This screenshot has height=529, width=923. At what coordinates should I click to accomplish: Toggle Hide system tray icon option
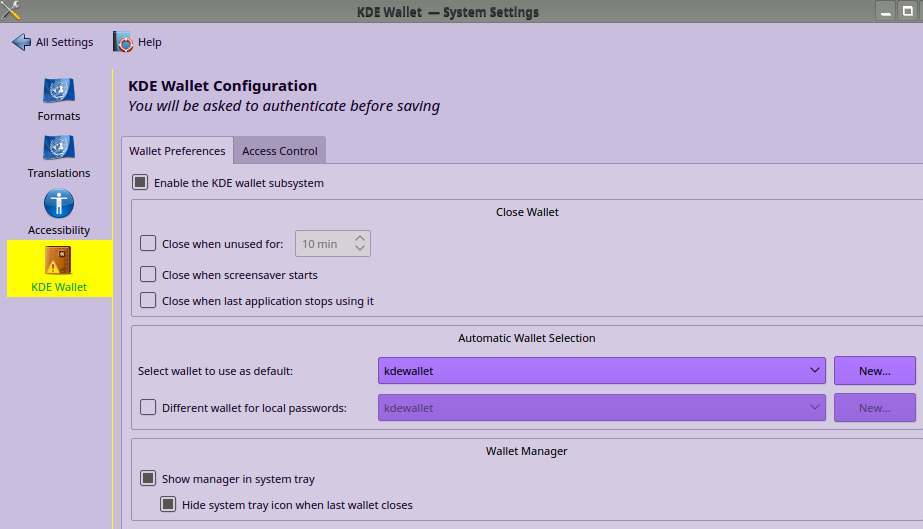168,505
